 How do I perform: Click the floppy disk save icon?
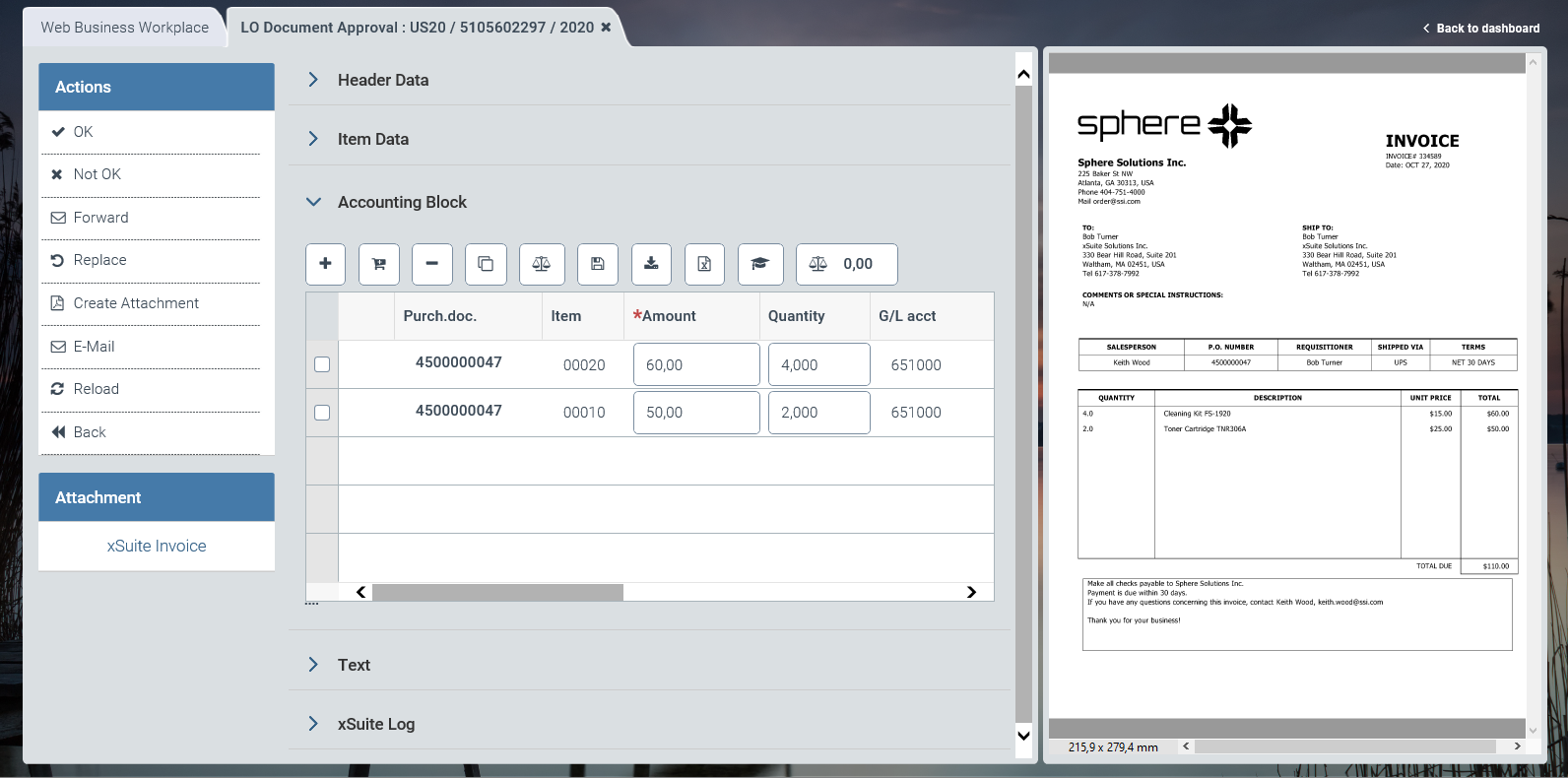coord(597,264)
